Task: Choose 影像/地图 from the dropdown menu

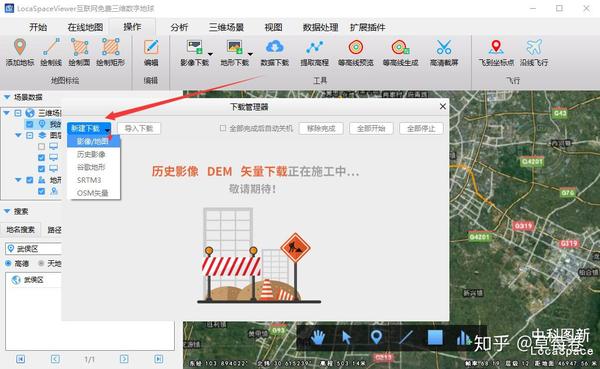Action: (x=94, y=141)
